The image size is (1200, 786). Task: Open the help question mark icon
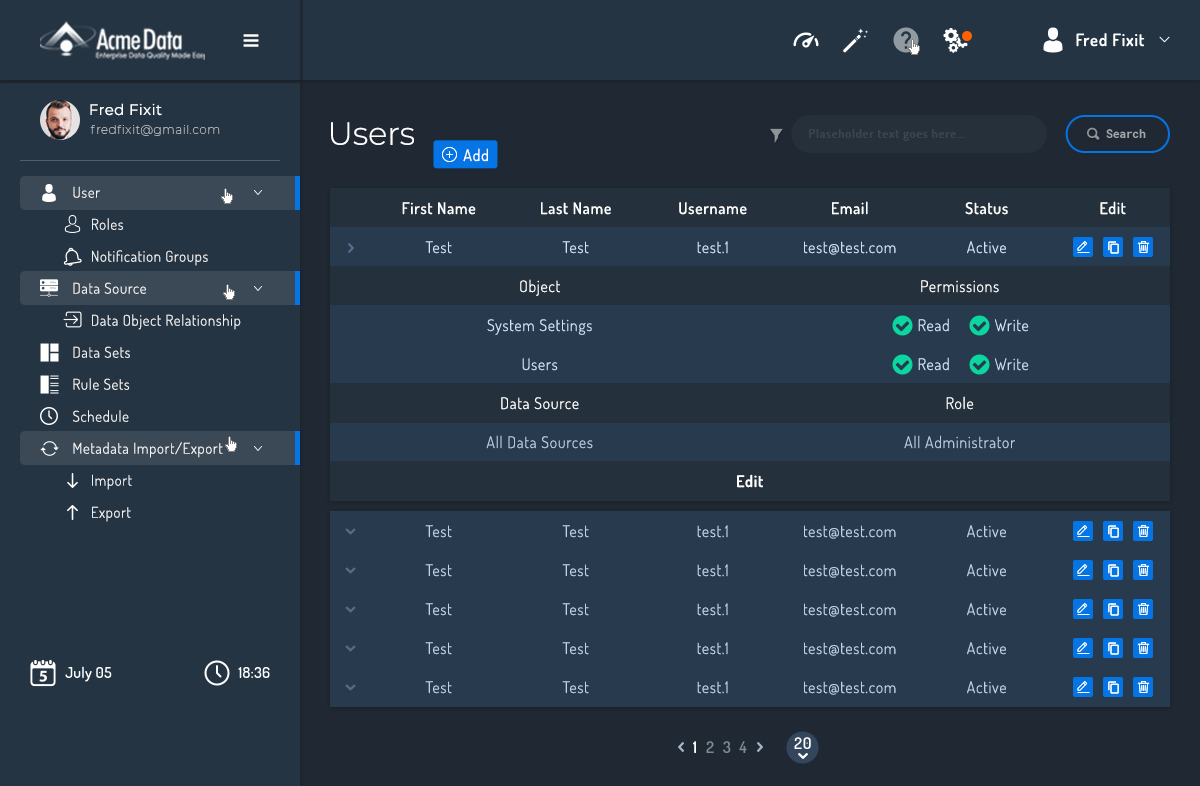(x=905, y=41)
